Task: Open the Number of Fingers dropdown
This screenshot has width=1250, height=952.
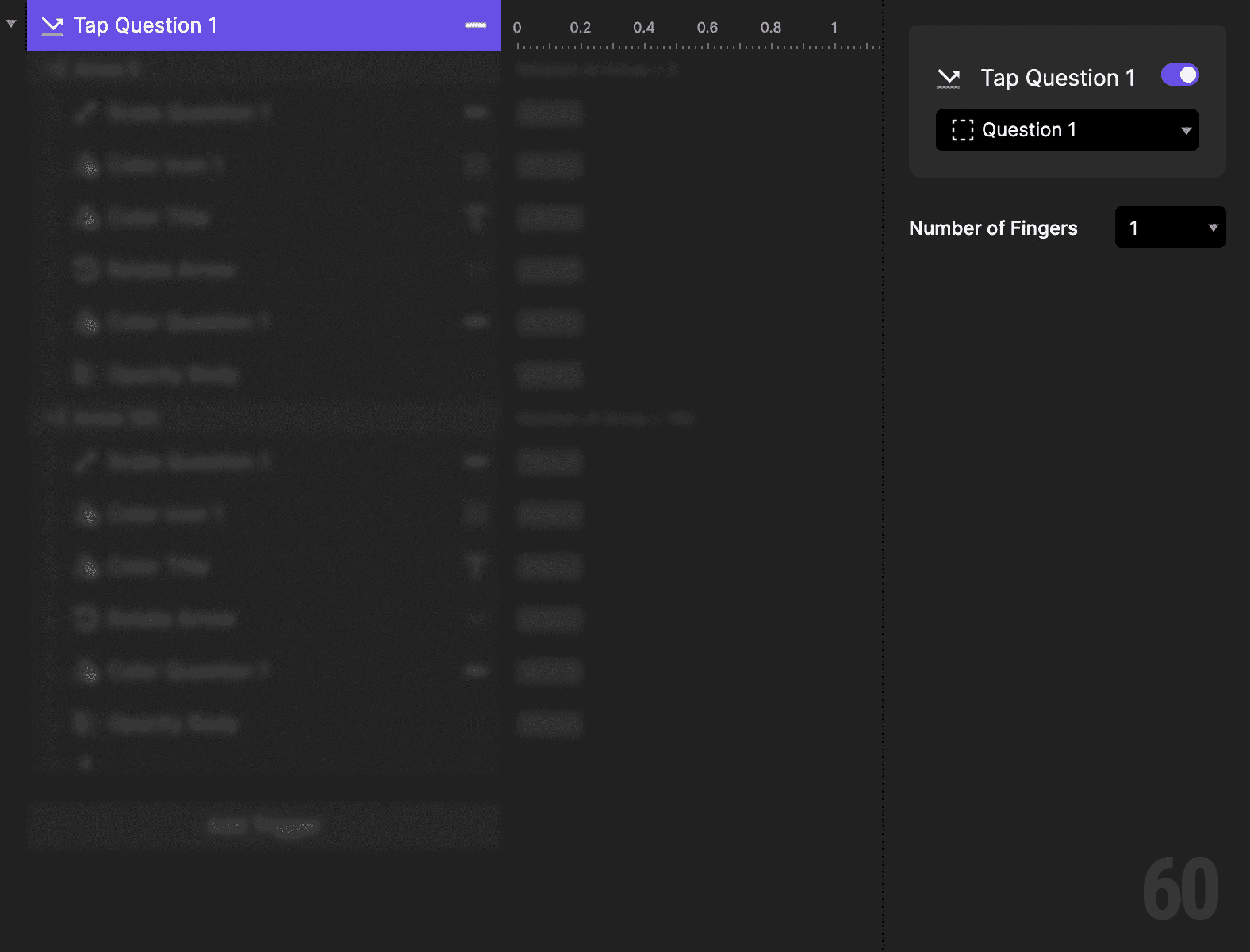Action: point(1169,227)
